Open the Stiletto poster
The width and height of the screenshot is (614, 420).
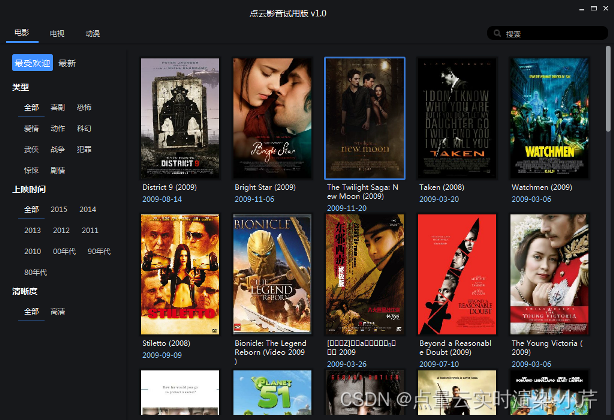[x=180, y=274]
